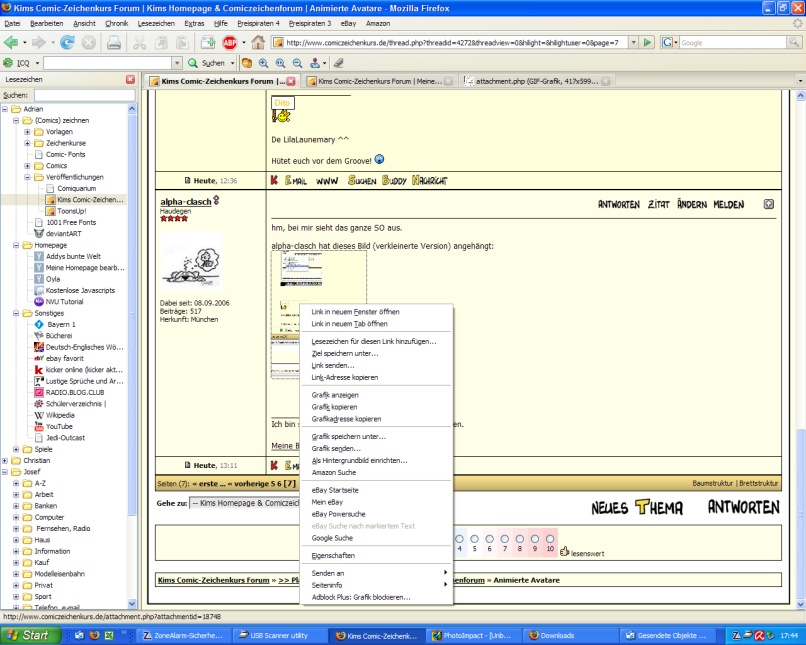Select rating radio button 10
Screen dimensions: 806x645
coord(549,538)
